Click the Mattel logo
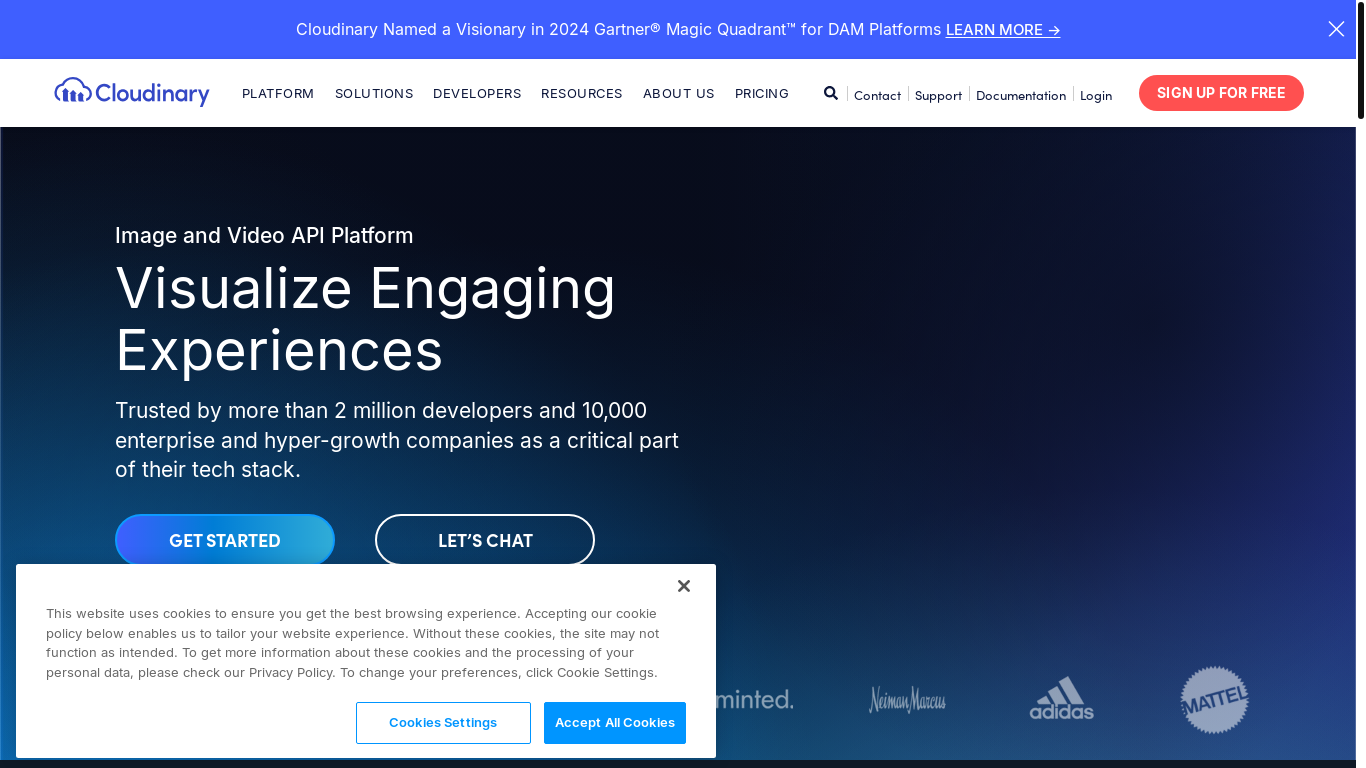Image resolution: width=1366 pixels, height=768 pixels. (x=1214, y=700)
